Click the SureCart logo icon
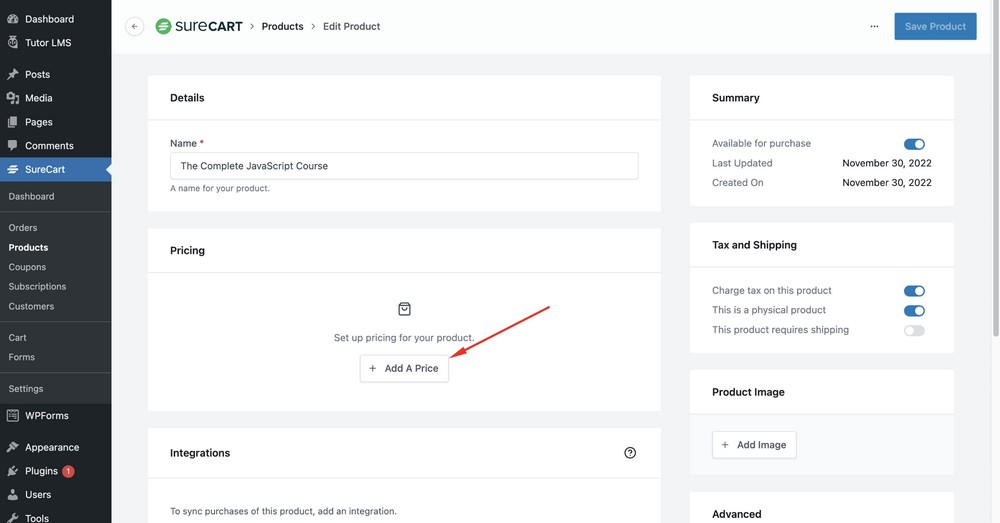 (x=163, y=26)
